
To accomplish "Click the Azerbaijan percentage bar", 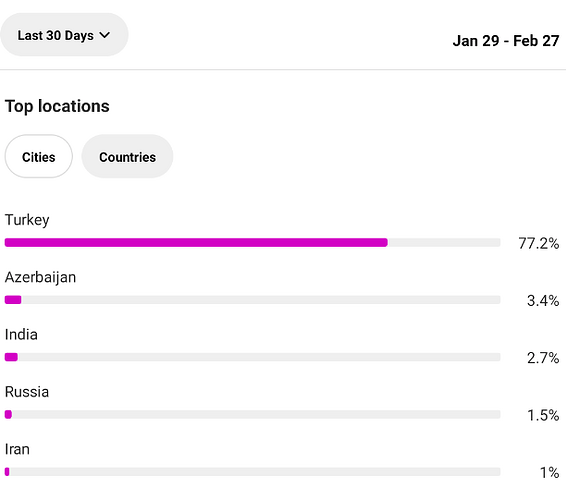I will [x=252, y=300].
